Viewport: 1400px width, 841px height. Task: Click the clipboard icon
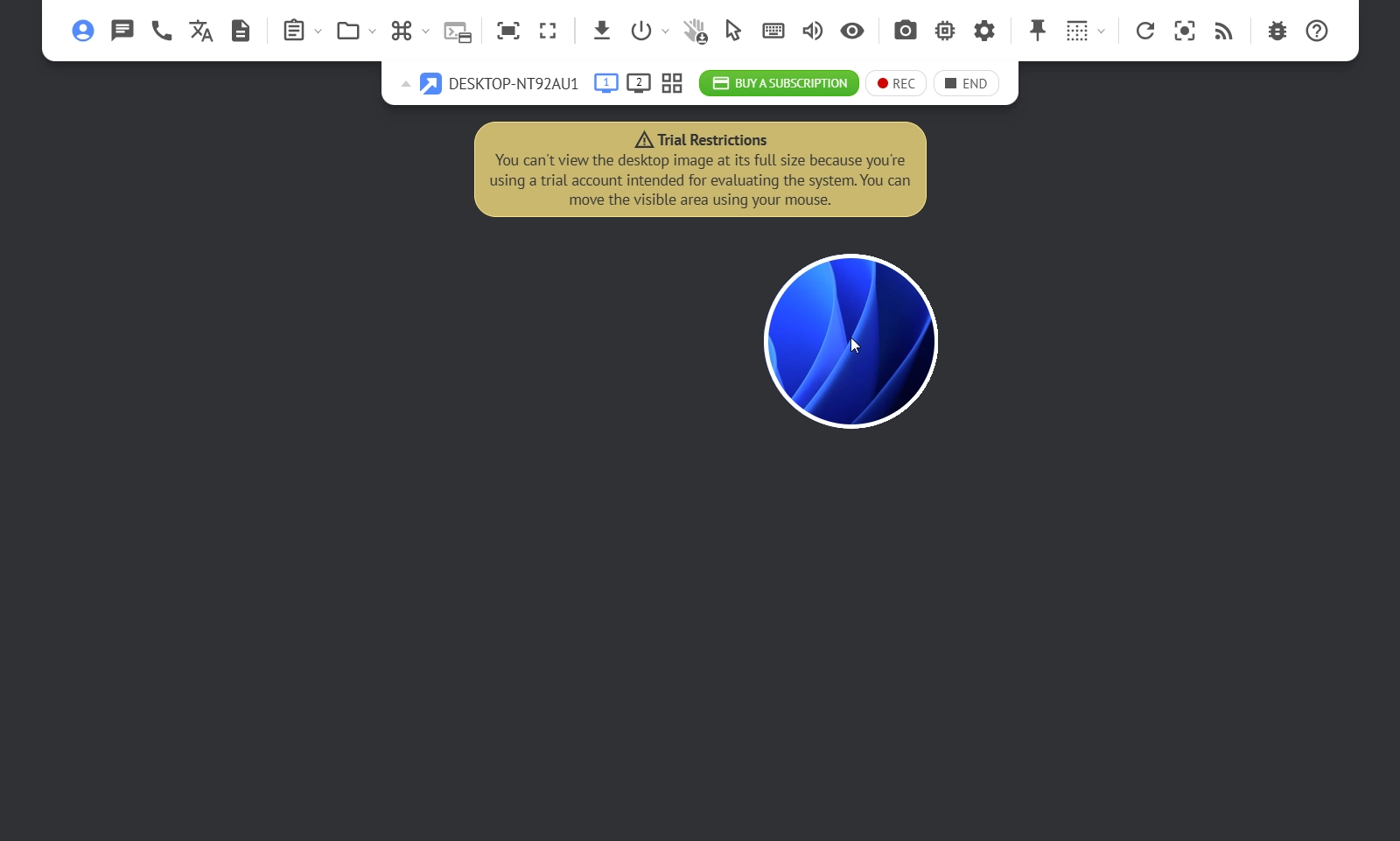(294, 32)
